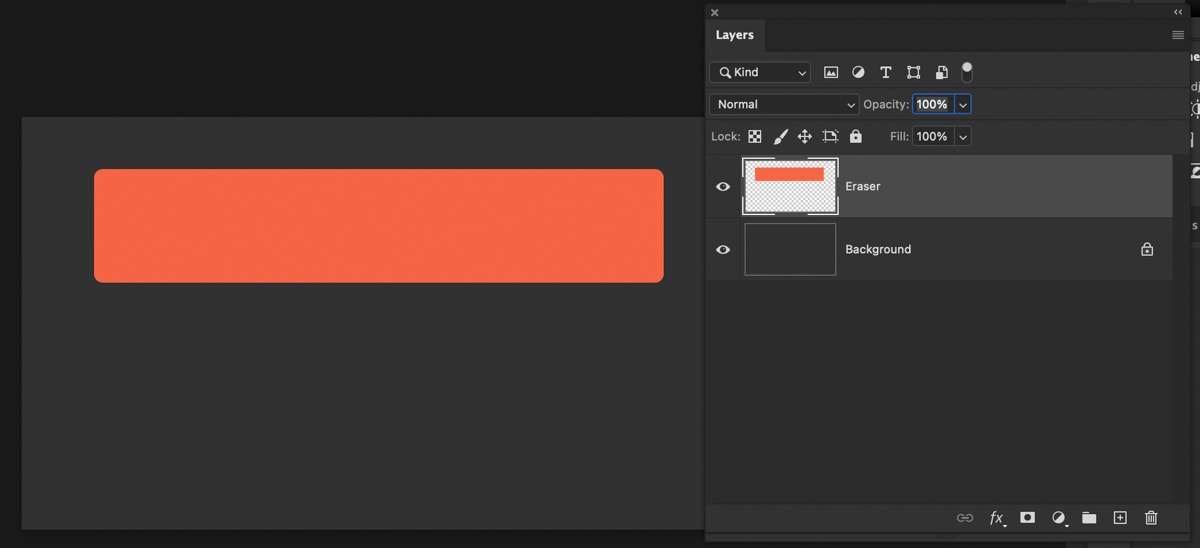Screen dimensions: 1200x548
Task: Filter layers by pixel layer icon
Action: [x=830, y=72]
